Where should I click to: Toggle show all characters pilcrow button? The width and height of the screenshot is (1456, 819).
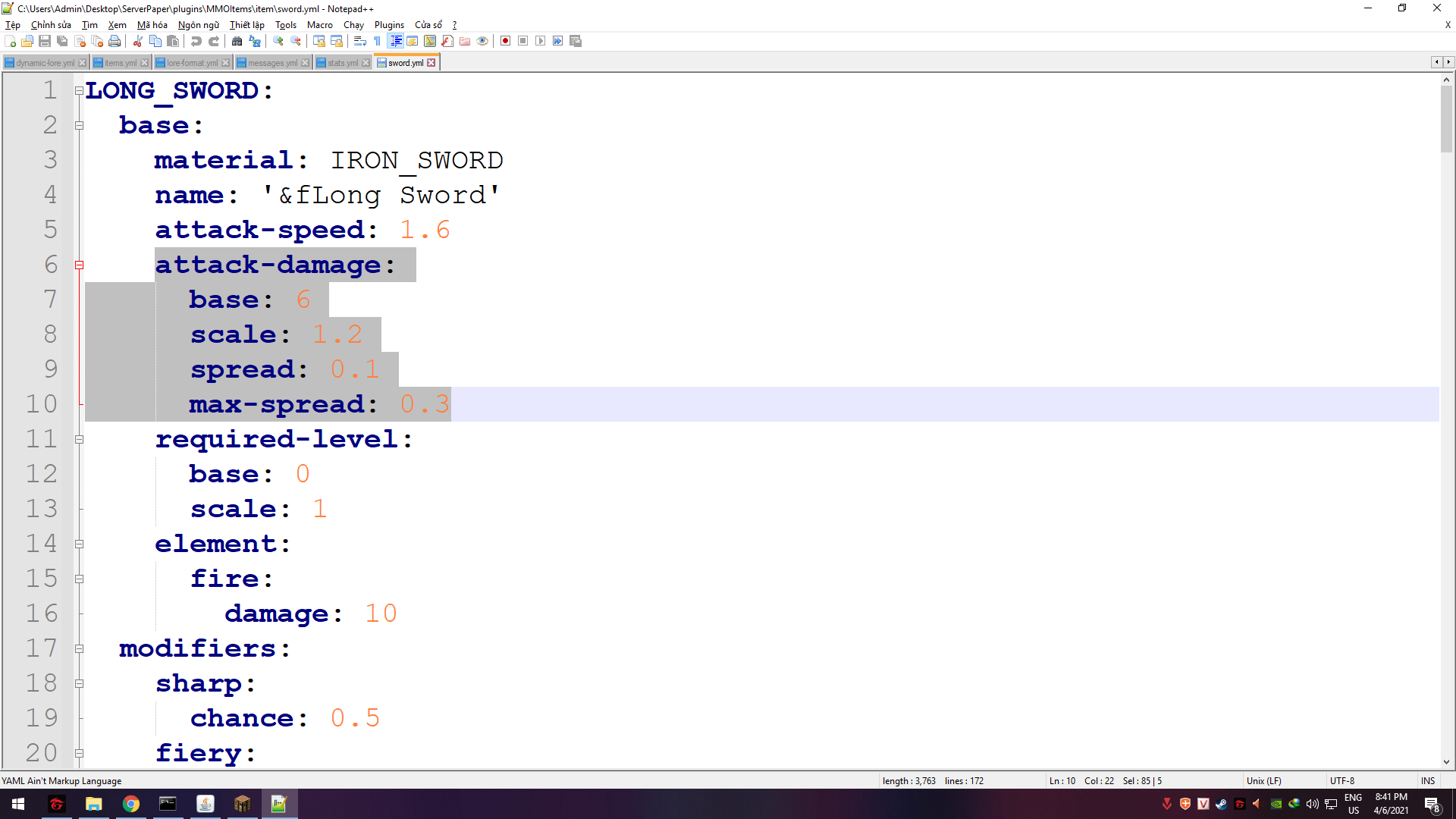378,41
